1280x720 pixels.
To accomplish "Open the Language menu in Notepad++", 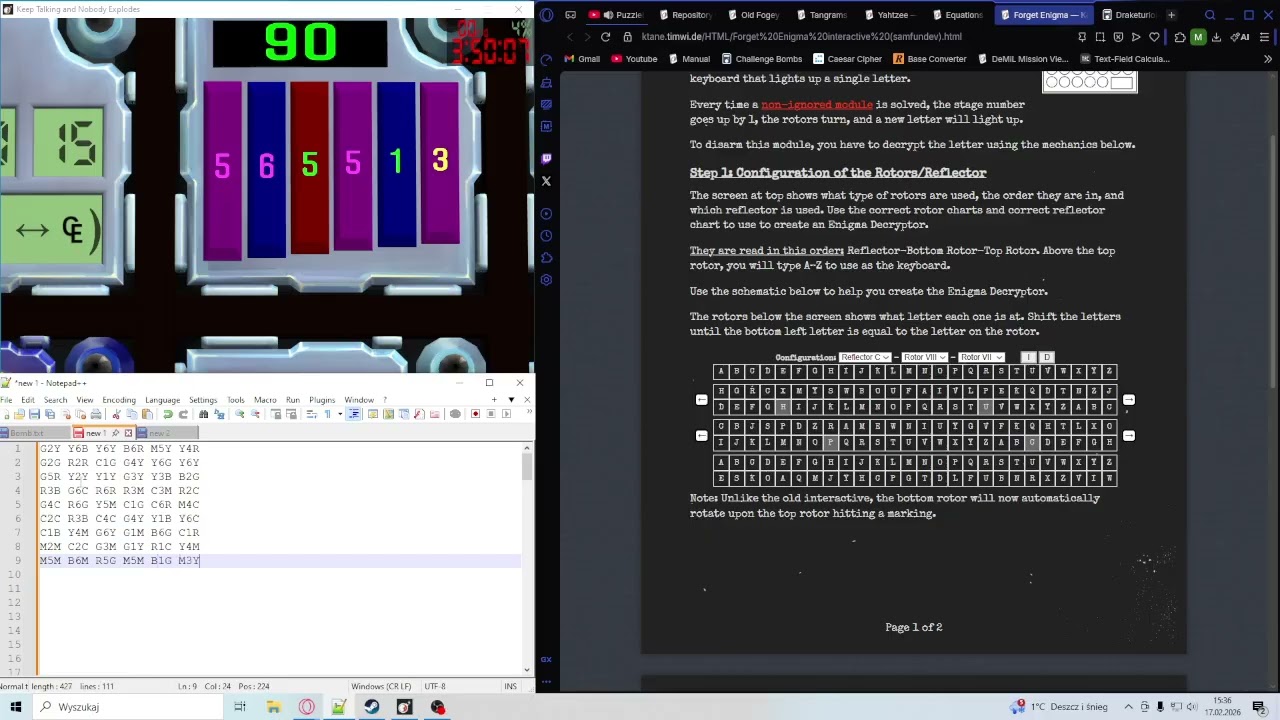I will pos(162,400).
